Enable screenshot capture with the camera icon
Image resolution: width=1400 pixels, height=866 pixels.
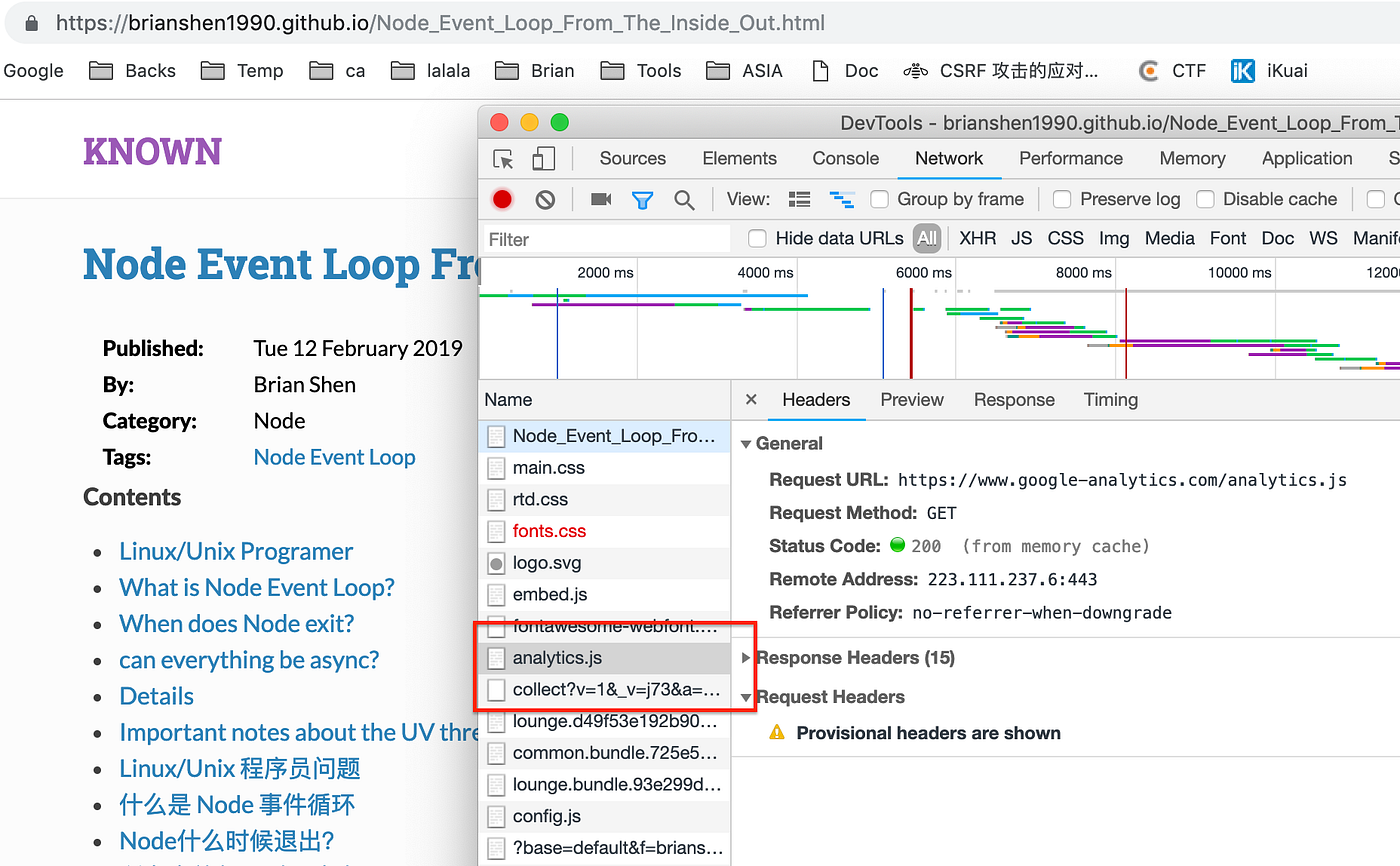599,199
